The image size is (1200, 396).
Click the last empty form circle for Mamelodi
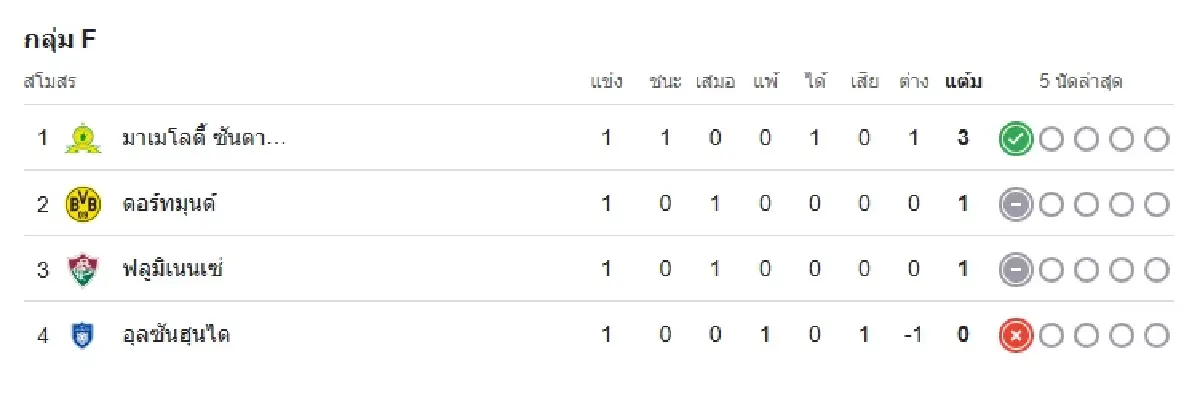[x=1157, y=139]
